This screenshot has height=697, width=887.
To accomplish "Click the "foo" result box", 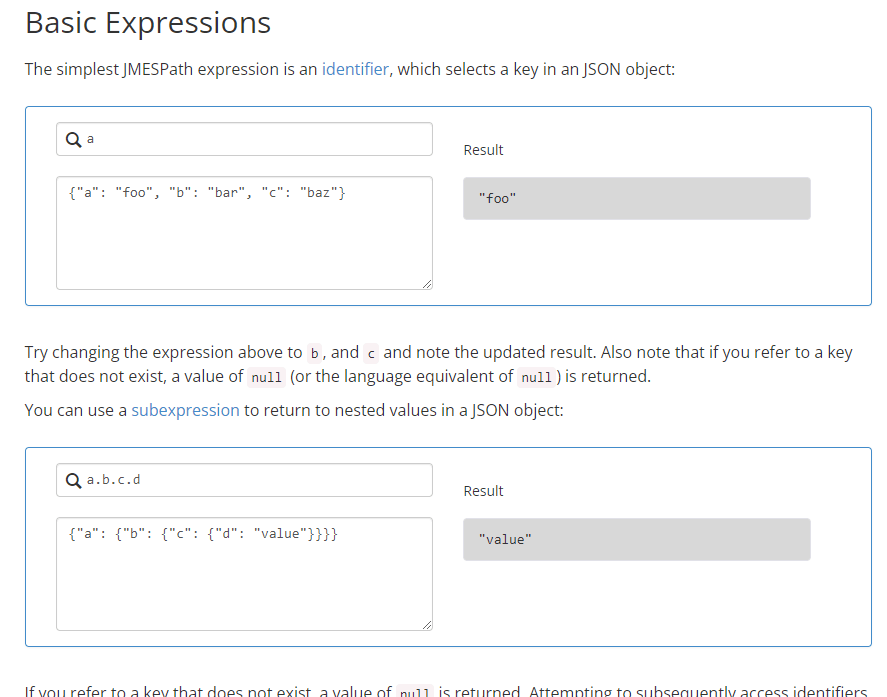I will pyautogui.click(x=637, y=199).
